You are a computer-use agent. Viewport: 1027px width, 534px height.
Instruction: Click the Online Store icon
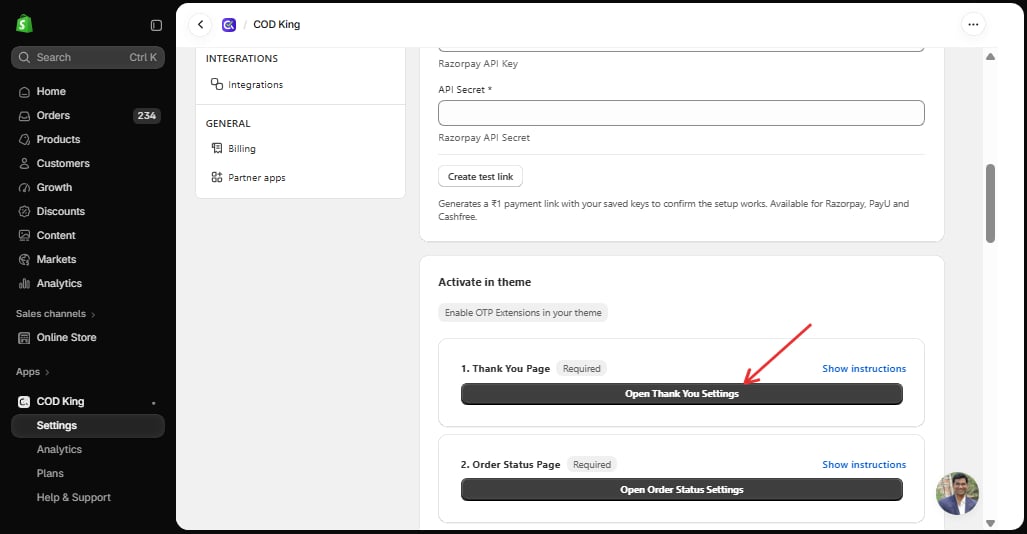tap(24, 338)
